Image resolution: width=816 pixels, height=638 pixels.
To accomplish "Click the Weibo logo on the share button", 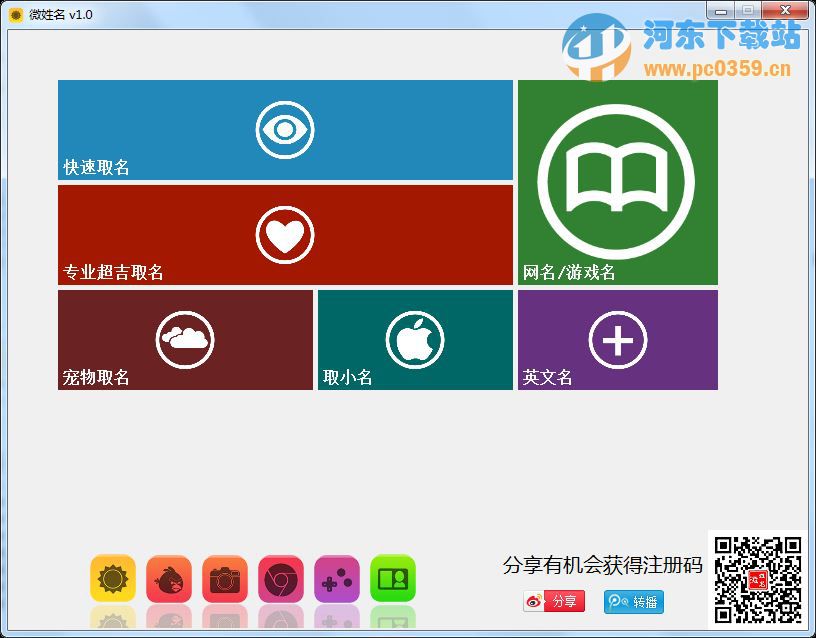I will [x=534, y=601].
